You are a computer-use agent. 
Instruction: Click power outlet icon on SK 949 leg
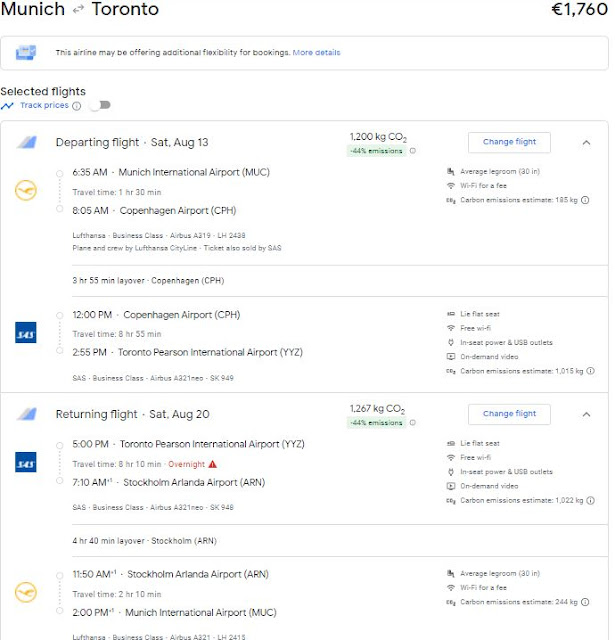pos(451,342)
